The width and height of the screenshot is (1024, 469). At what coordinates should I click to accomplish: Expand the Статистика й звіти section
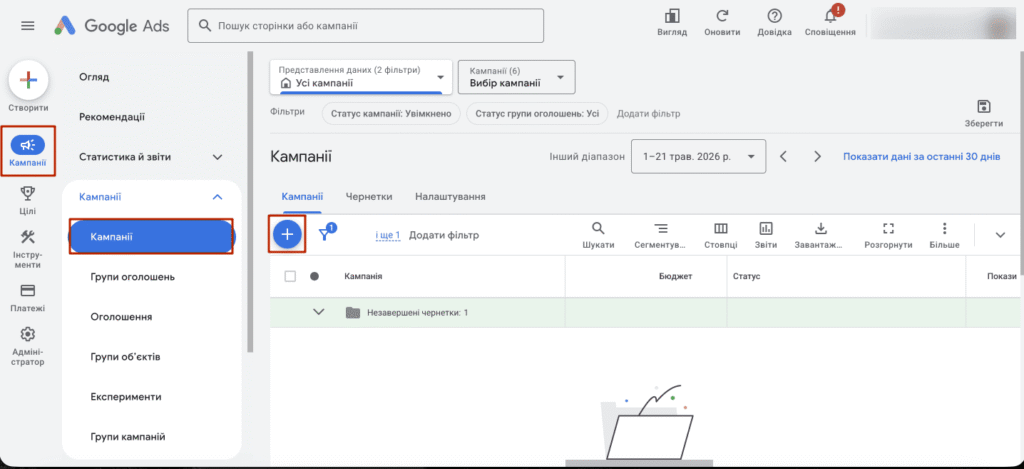pyautogui.click(x=218, y=157)
